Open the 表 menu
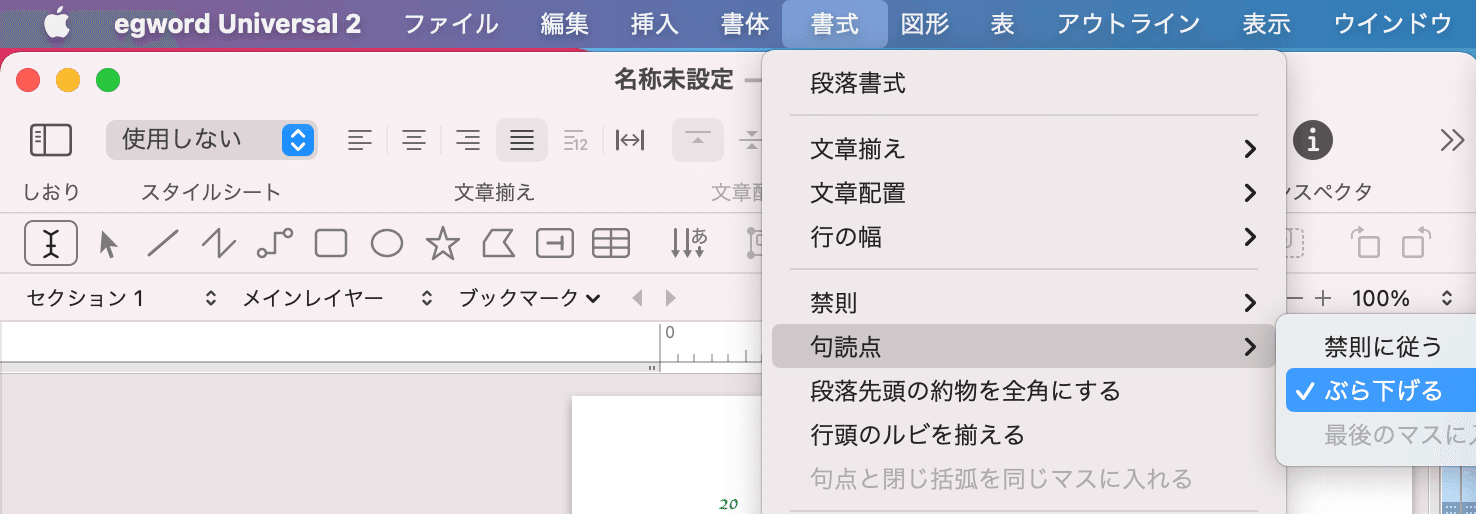Viewport: 1476px width, 514px height. (x=1003, y=24)
